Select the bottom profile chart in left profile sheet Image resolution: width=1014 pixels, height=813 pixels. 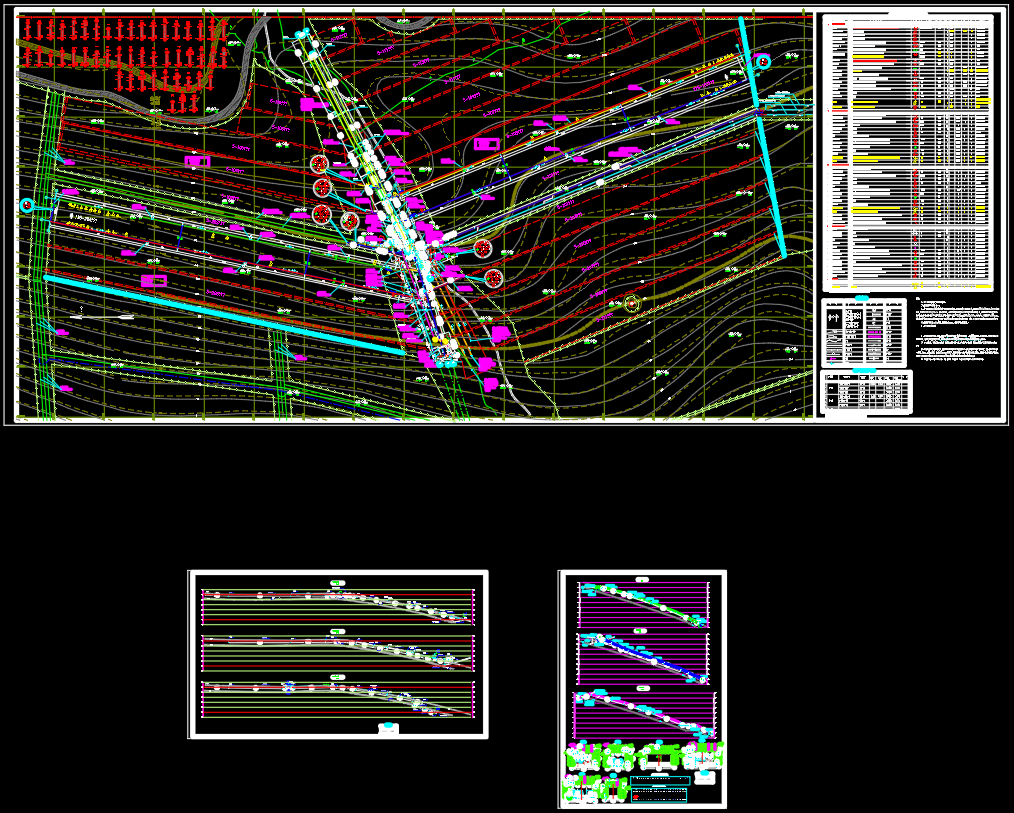(338, 699)
